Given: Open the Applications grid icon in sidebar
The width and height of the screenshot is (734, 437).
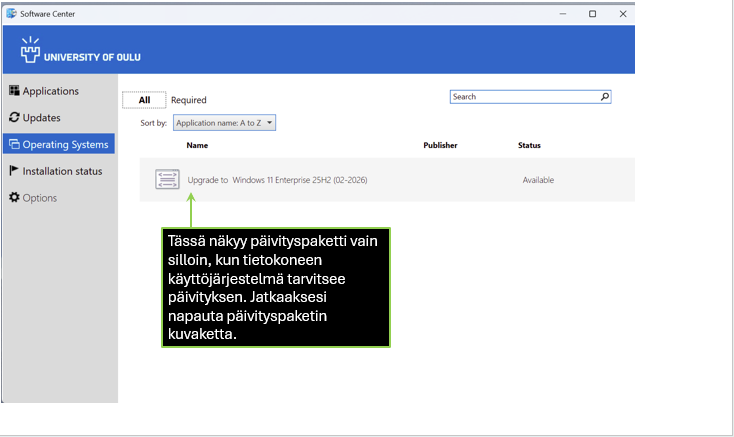Looking at the screenshot, I should pos(14,91).
